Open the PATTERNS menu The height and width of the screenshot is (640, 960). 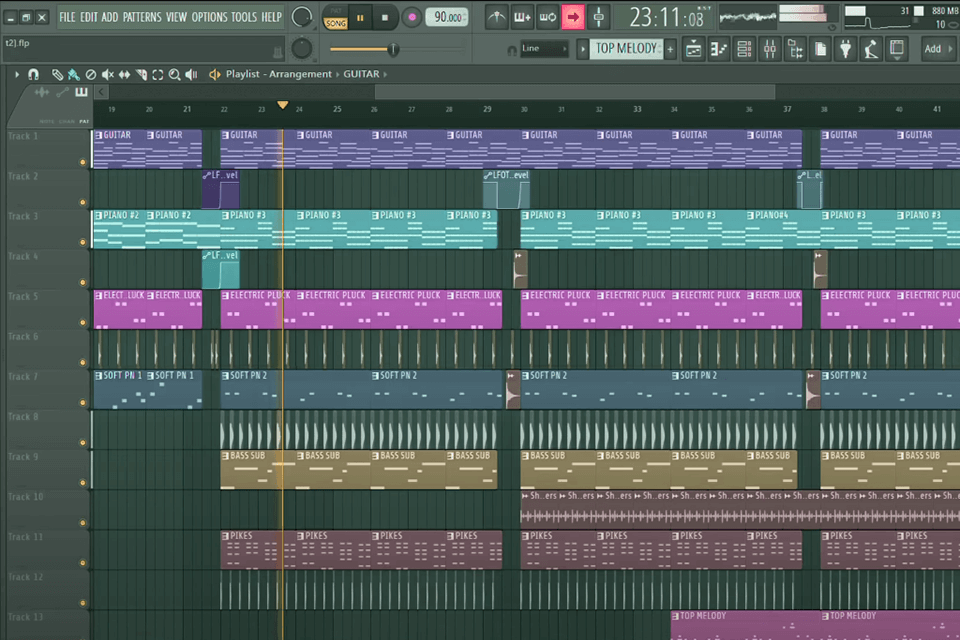[141, 16]
